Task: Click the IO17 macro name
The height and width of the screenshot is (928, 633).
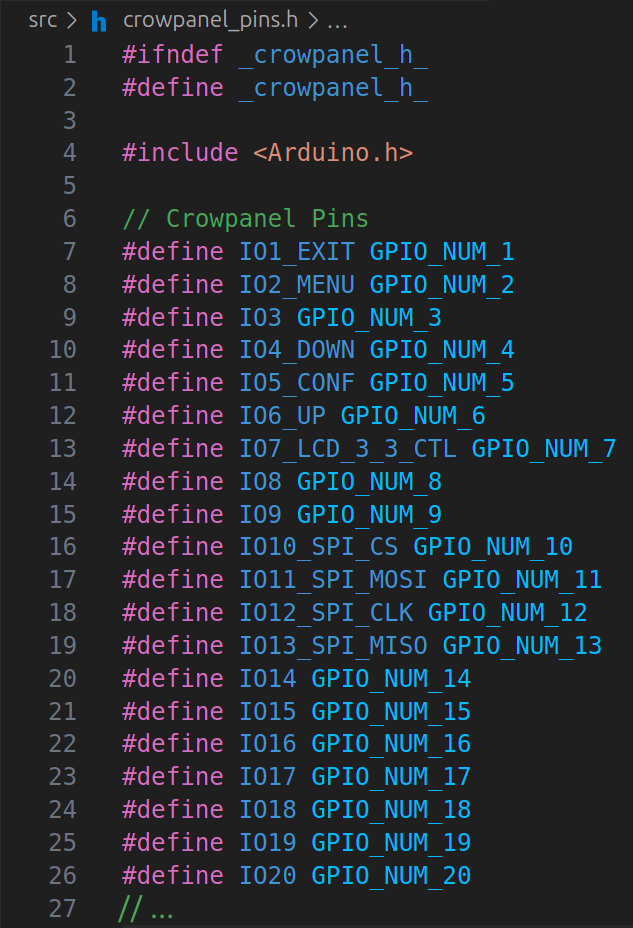Action: tap(267, 777)
